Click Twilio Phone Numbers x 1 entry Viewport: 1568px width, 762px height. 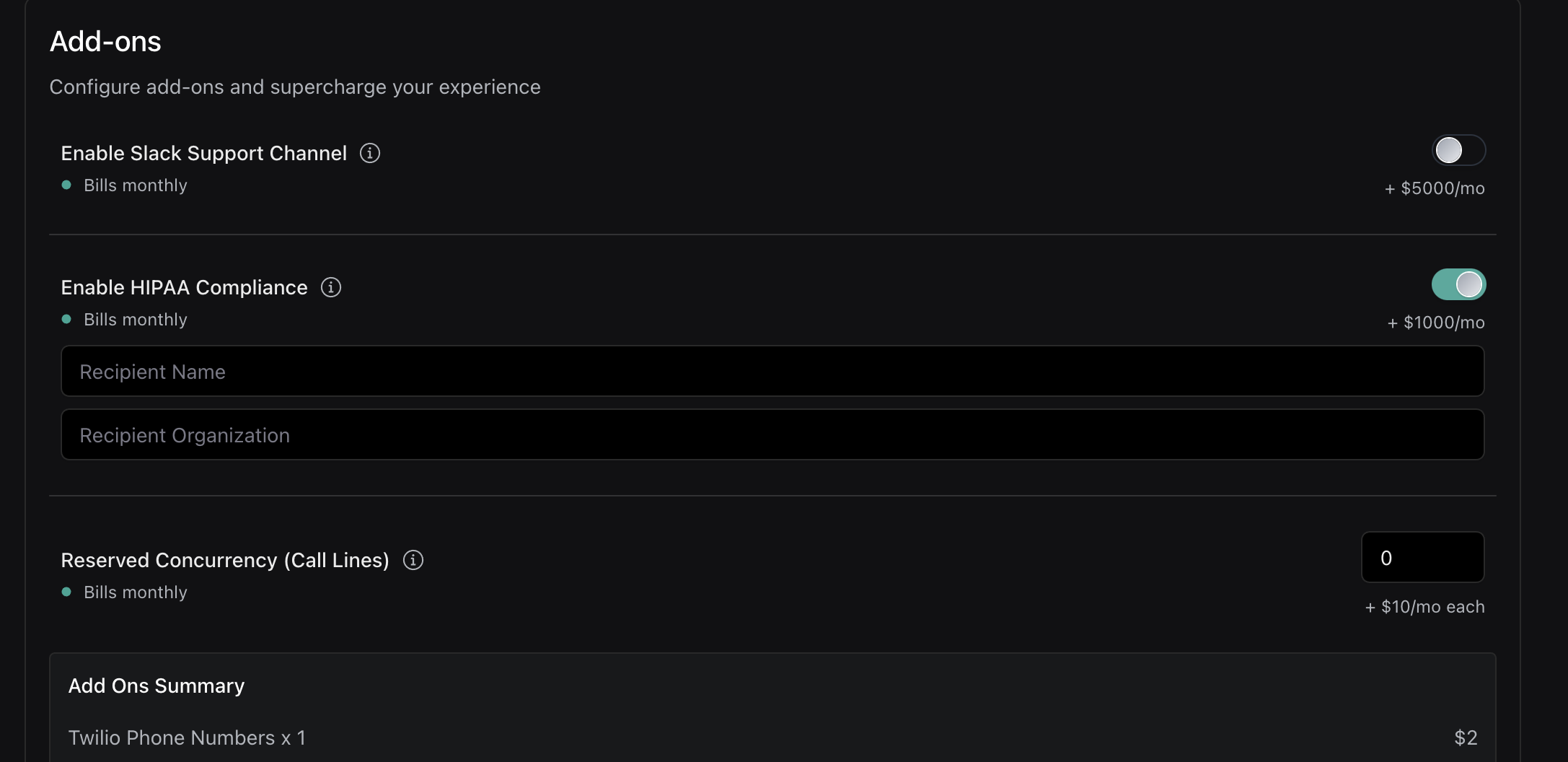pyautogui.click(x=187, y=737)
